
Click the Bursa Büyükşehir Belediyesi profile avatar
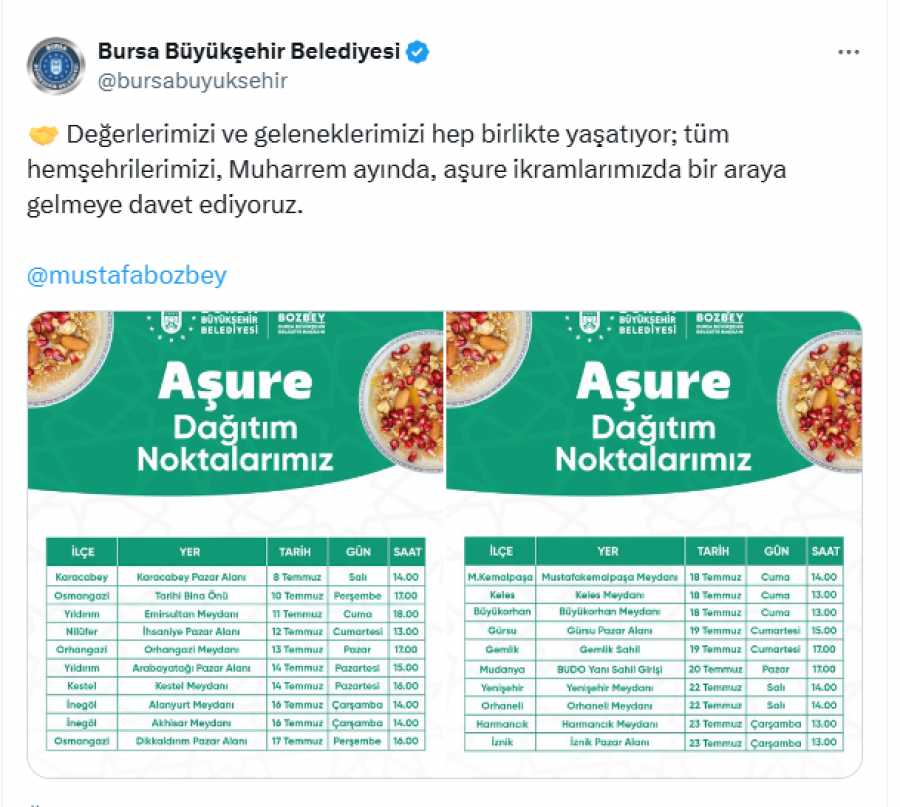[x=56, y=65]
